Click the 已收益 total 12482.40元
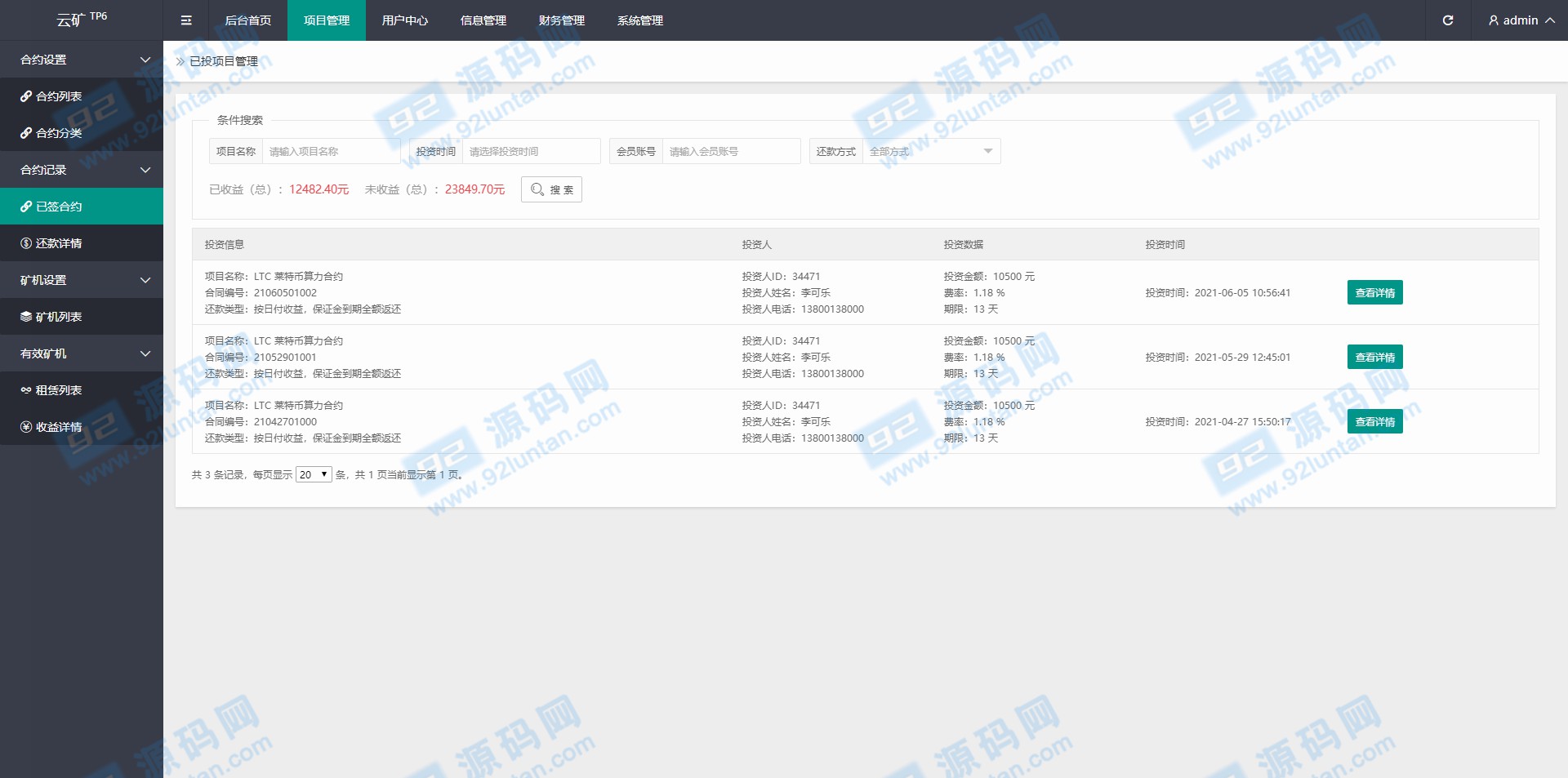Image resolution: width=1568 pixels, height=778 pixels. [318, 189]
